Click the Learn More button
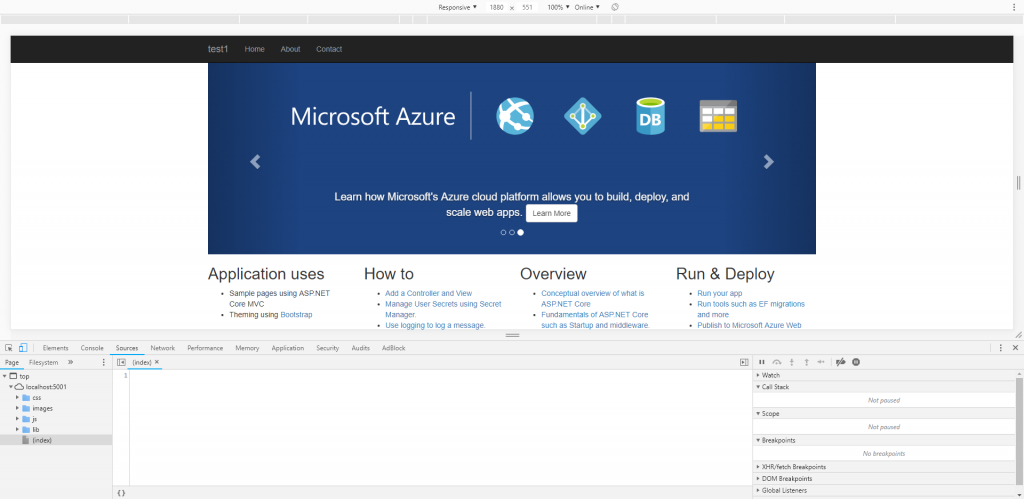Screen dimensions: 1024x499 click(x=552, y=213)
